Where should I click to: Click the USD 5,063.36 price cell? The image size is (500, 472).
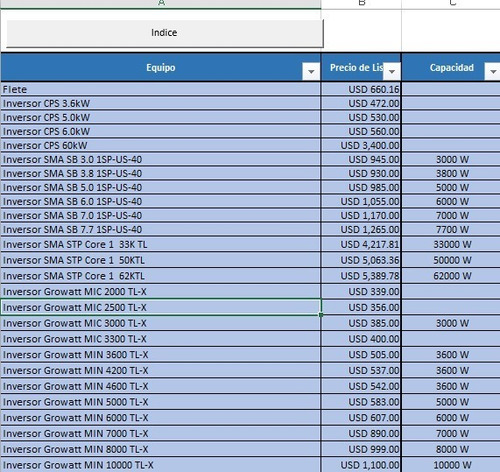(x=361, y=260)
